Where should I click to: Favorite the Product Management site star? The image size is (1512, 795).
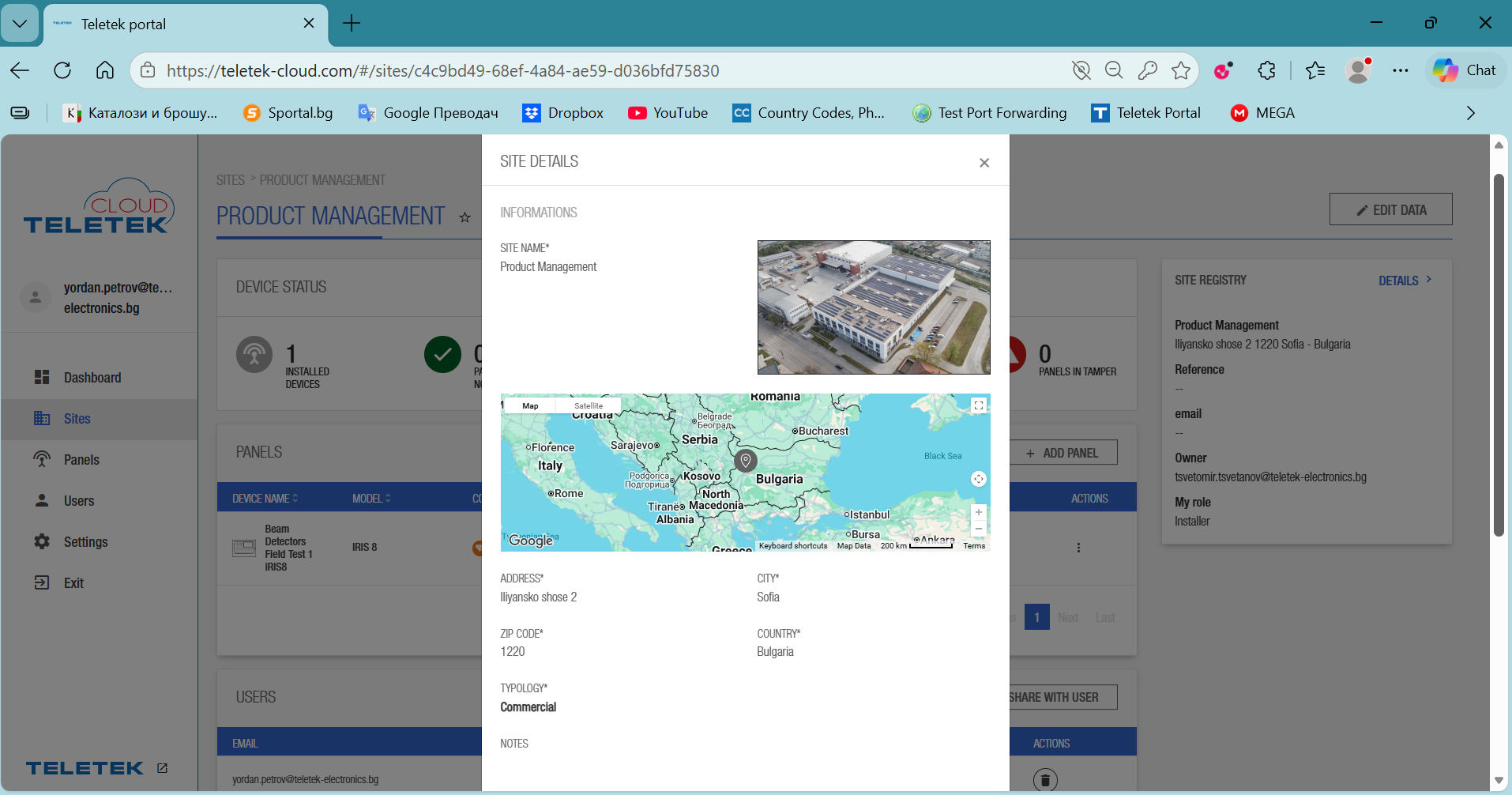click(465, 217)
